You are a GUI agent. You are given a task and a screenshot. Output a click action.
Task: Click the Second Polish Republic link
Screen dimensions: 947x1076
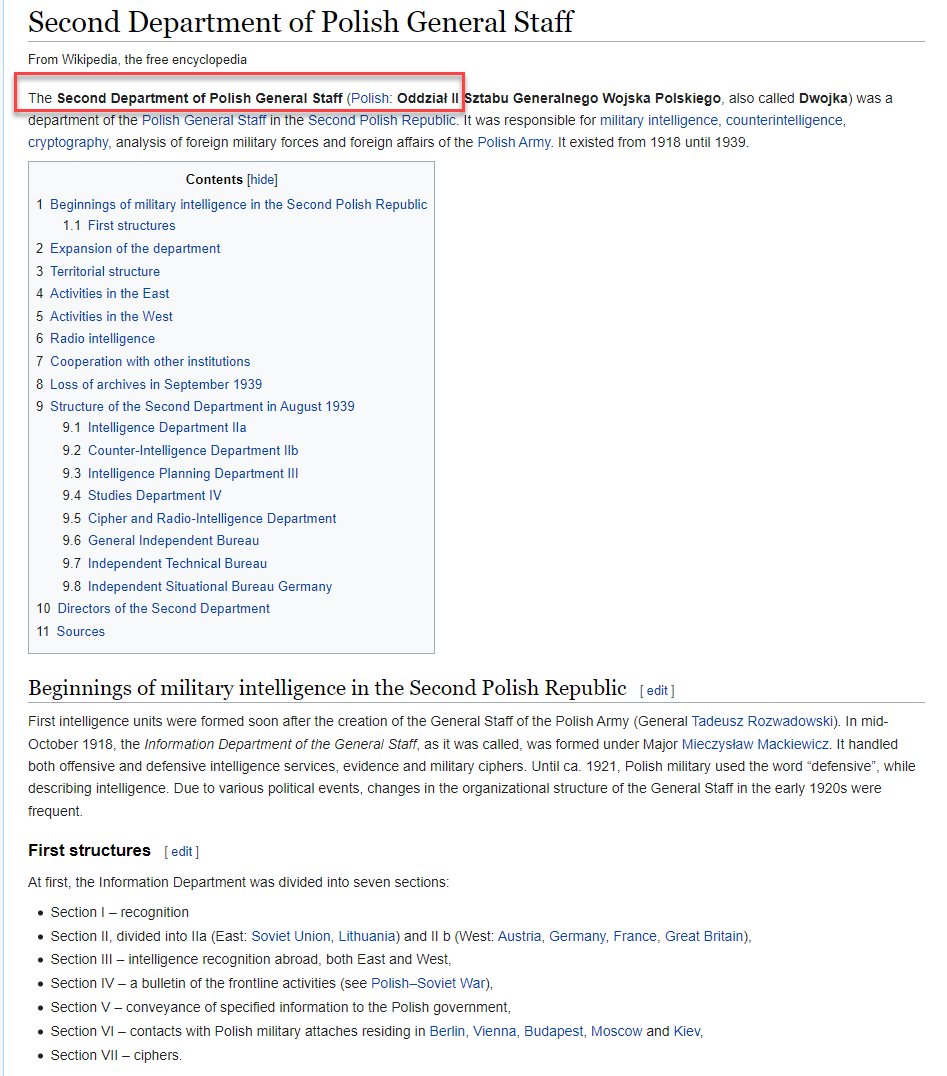tap(381, 120)
